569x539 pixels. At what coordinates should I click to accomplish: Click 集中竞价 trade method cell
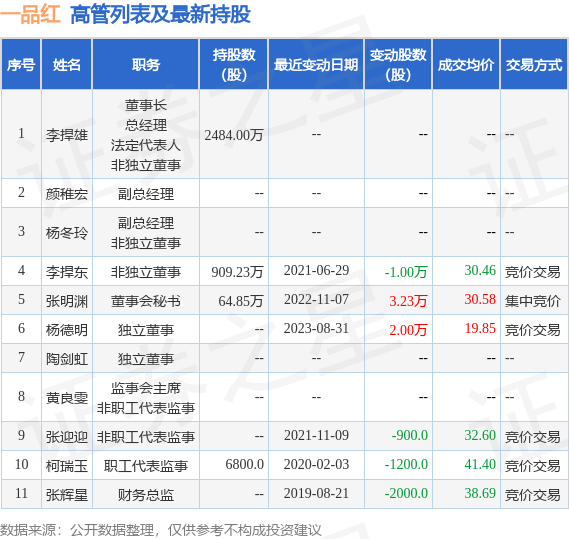click(533, 301)
